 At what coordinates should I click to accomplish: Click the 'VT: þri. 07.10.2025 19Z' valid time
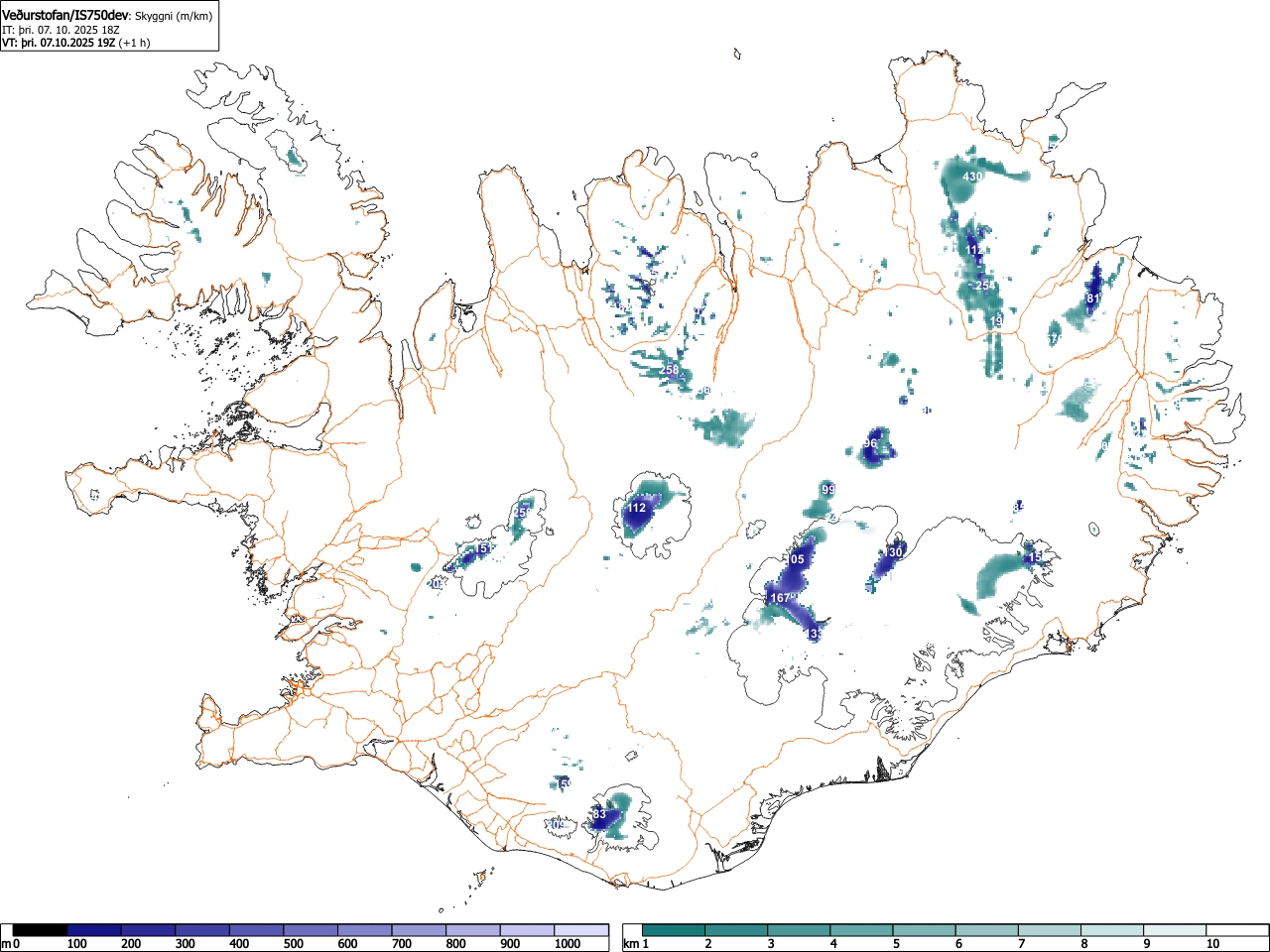pyautogui.click(x=59, y=43)
